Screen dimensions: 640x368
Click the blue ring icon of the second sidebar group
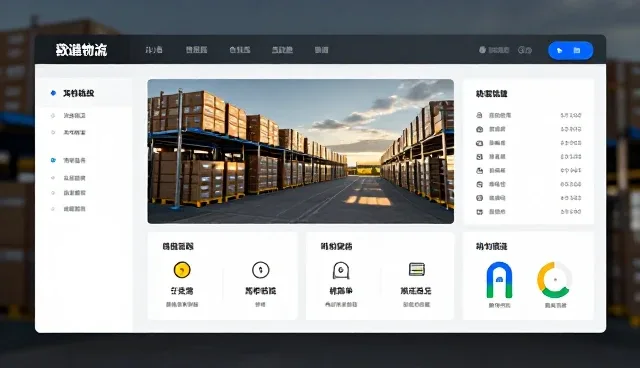pos(53,160)
